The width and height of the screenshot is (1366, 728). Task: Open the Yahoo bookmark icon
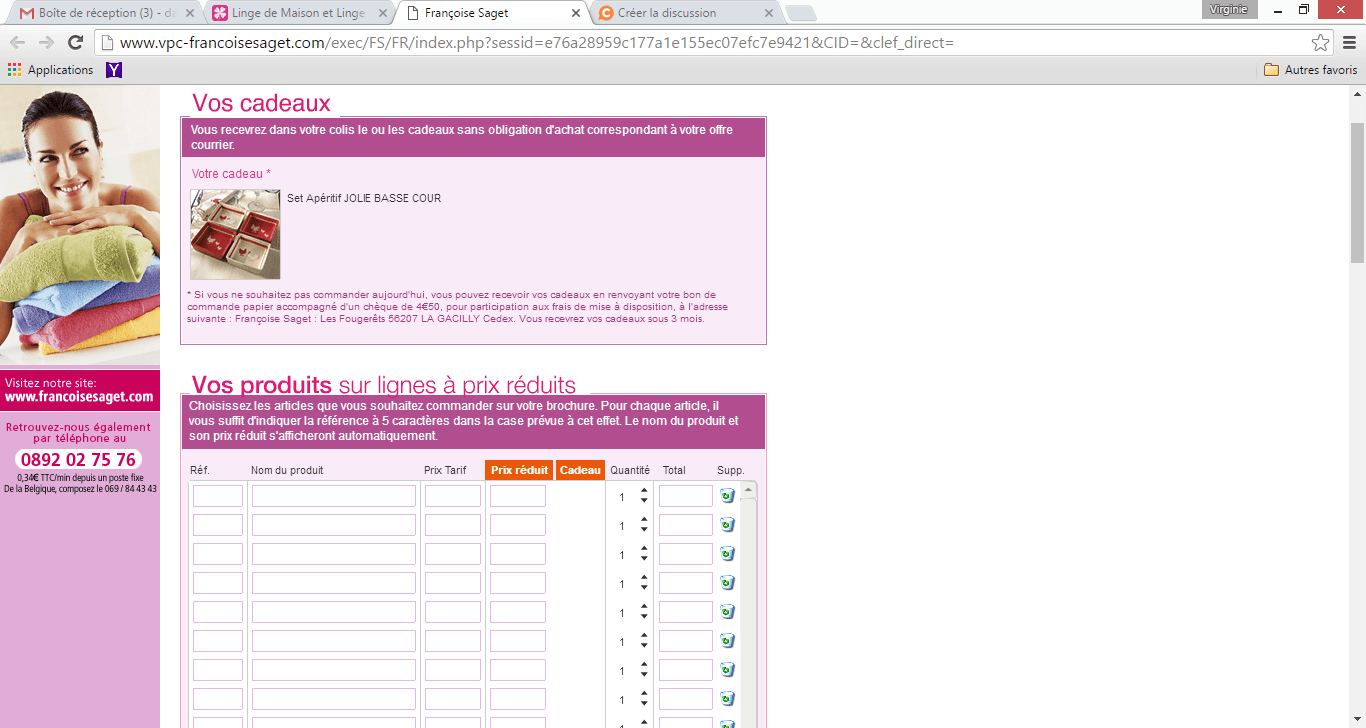click(x=114, y=70)
